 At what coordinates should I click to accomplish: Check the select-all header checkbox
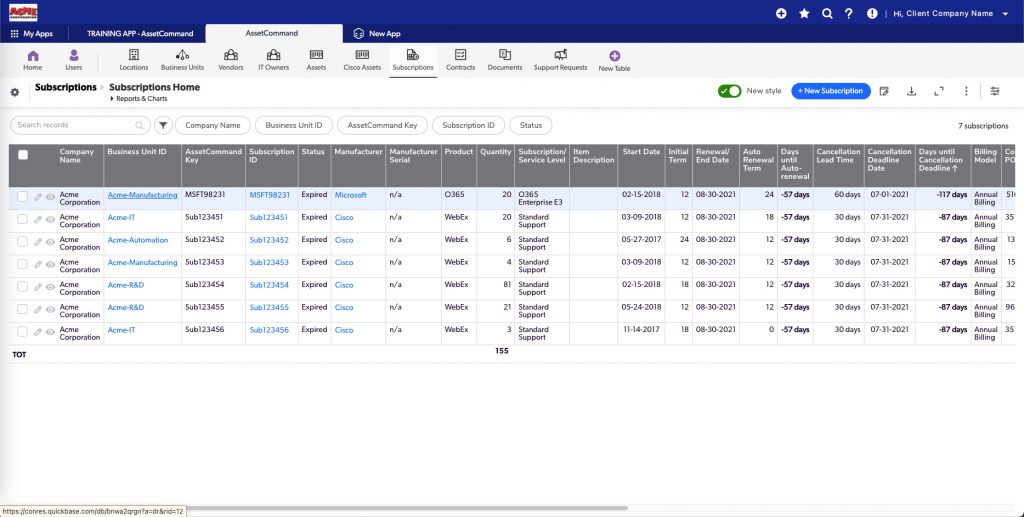pos(23,155)
